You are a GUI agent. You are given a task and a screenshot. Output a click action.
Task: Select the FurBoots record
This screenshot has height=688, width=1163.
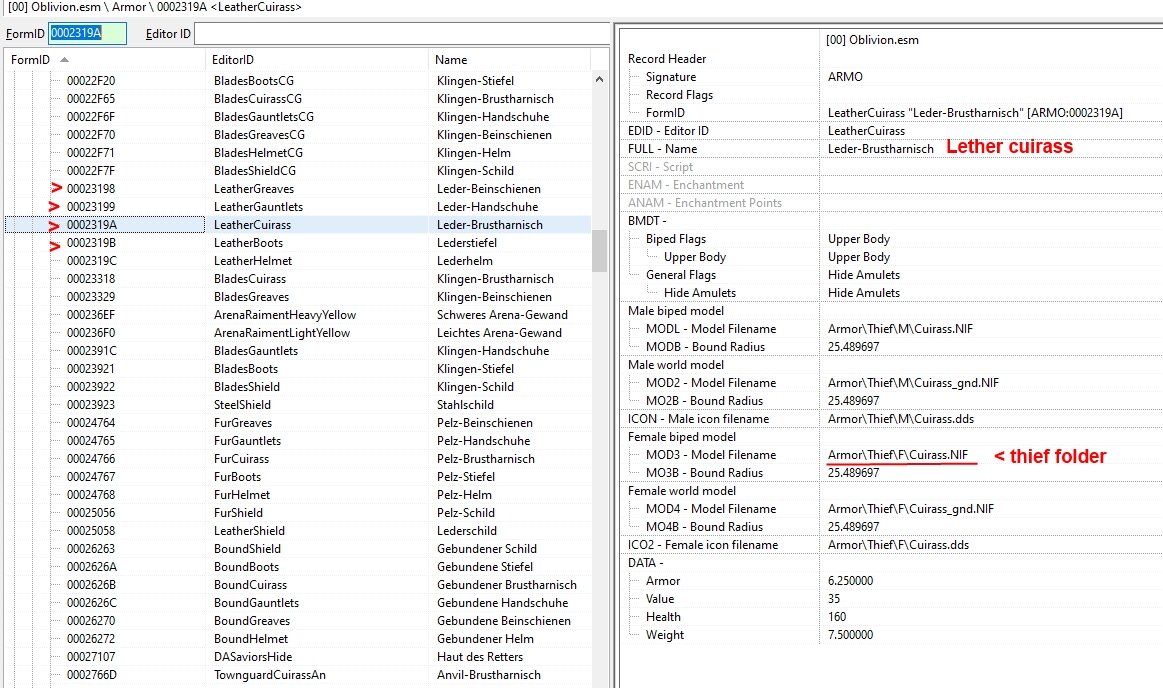(x=298, y=477)
